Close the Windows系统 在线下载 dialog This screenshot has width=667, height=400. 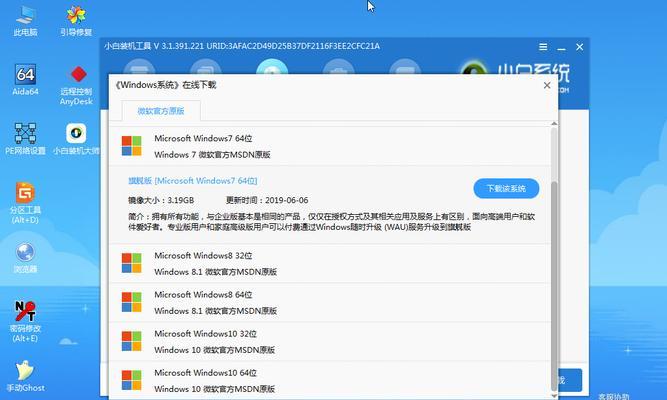click(547, 86)
